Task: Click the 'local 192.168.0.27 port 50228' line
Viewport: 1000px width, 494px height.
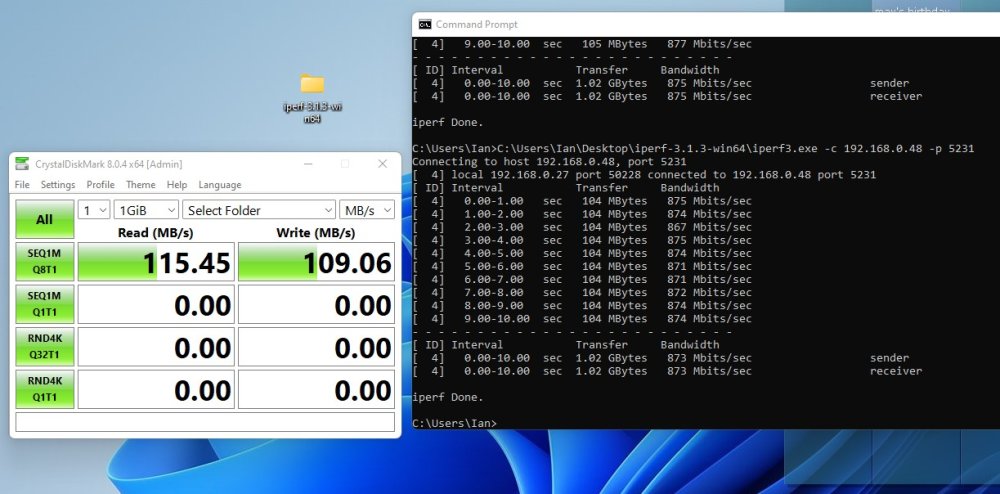Action: 644,175
